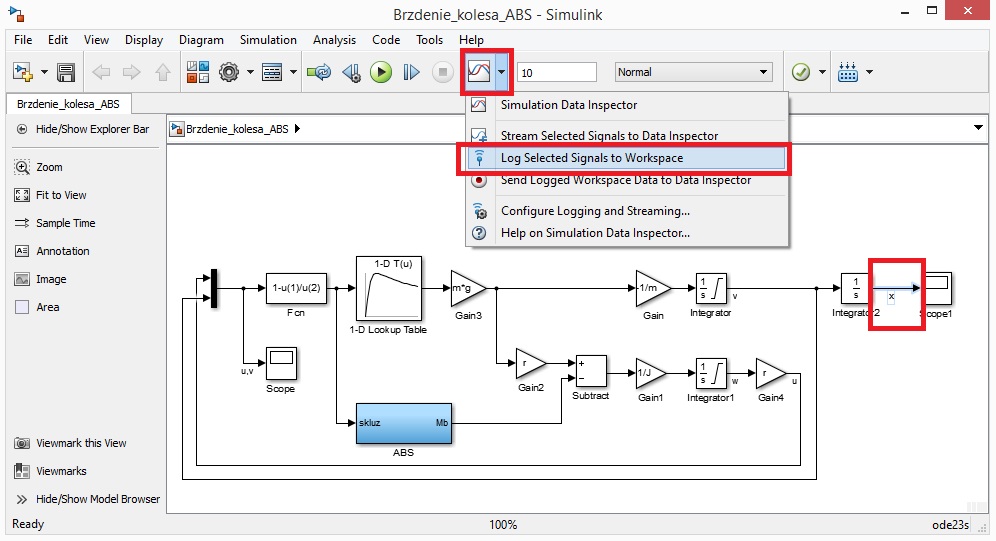Click the Step Forward icon
This screenshot has width=996, height=541.
click(x=412, y=72)
